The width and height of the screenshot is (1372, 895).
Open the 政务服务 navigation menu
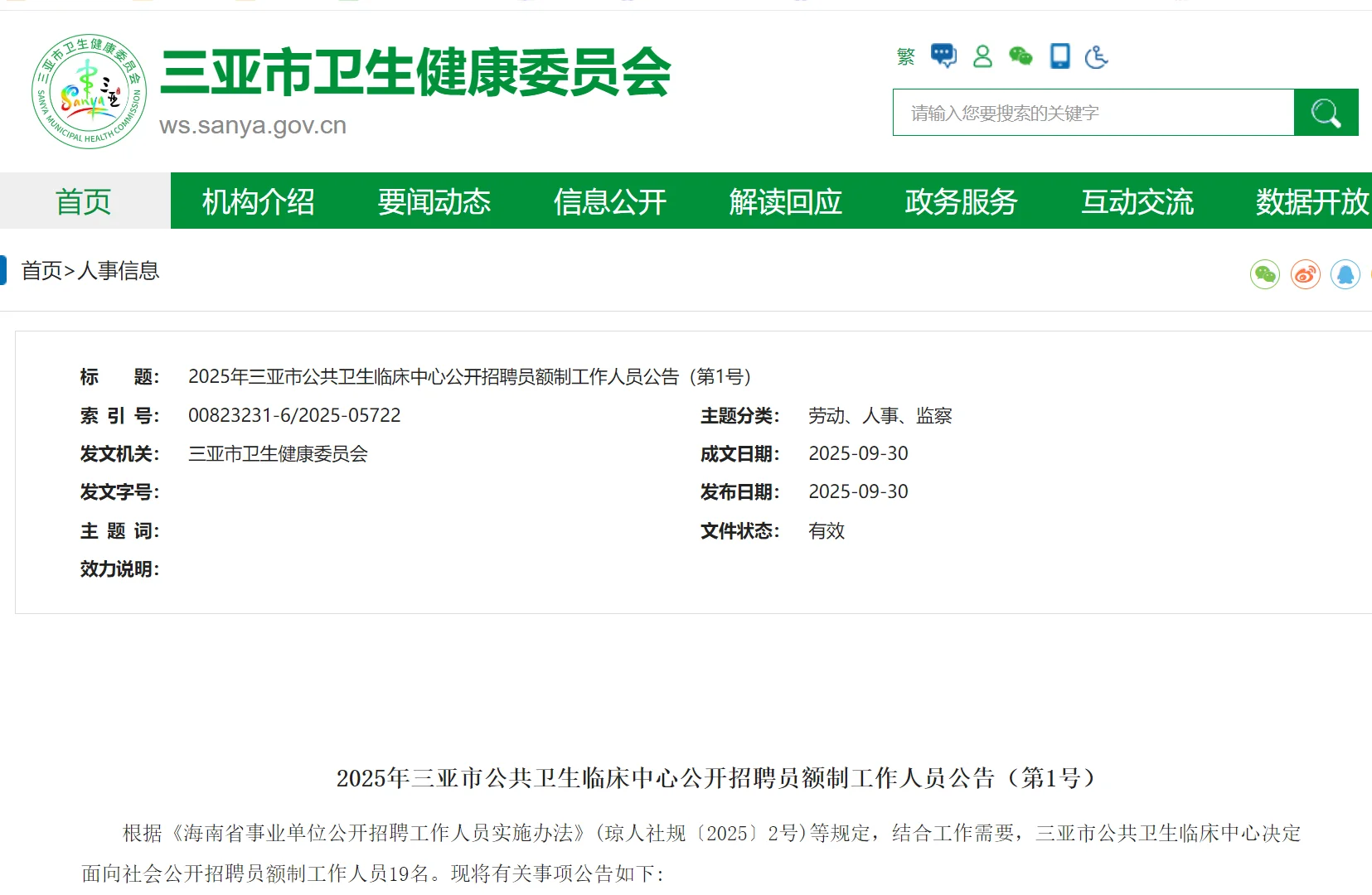coord(962,201)
